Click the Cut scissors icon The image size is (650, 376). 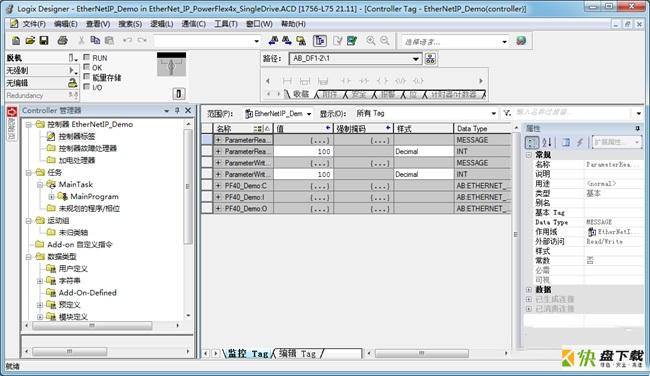pos(81,41)
